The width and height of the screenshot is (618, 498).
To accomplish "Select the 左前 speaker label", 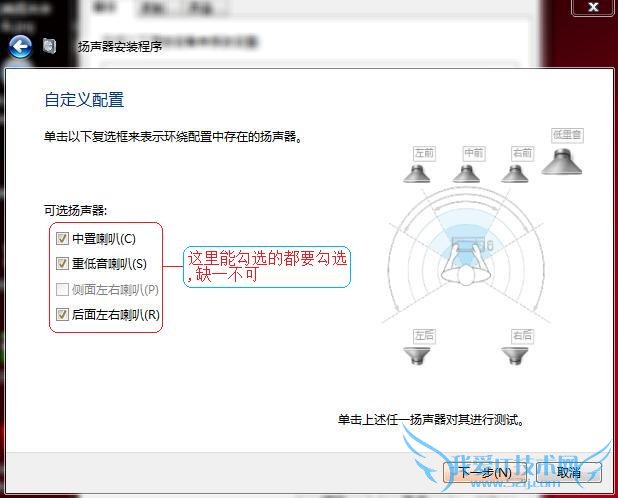I will 424,153.
